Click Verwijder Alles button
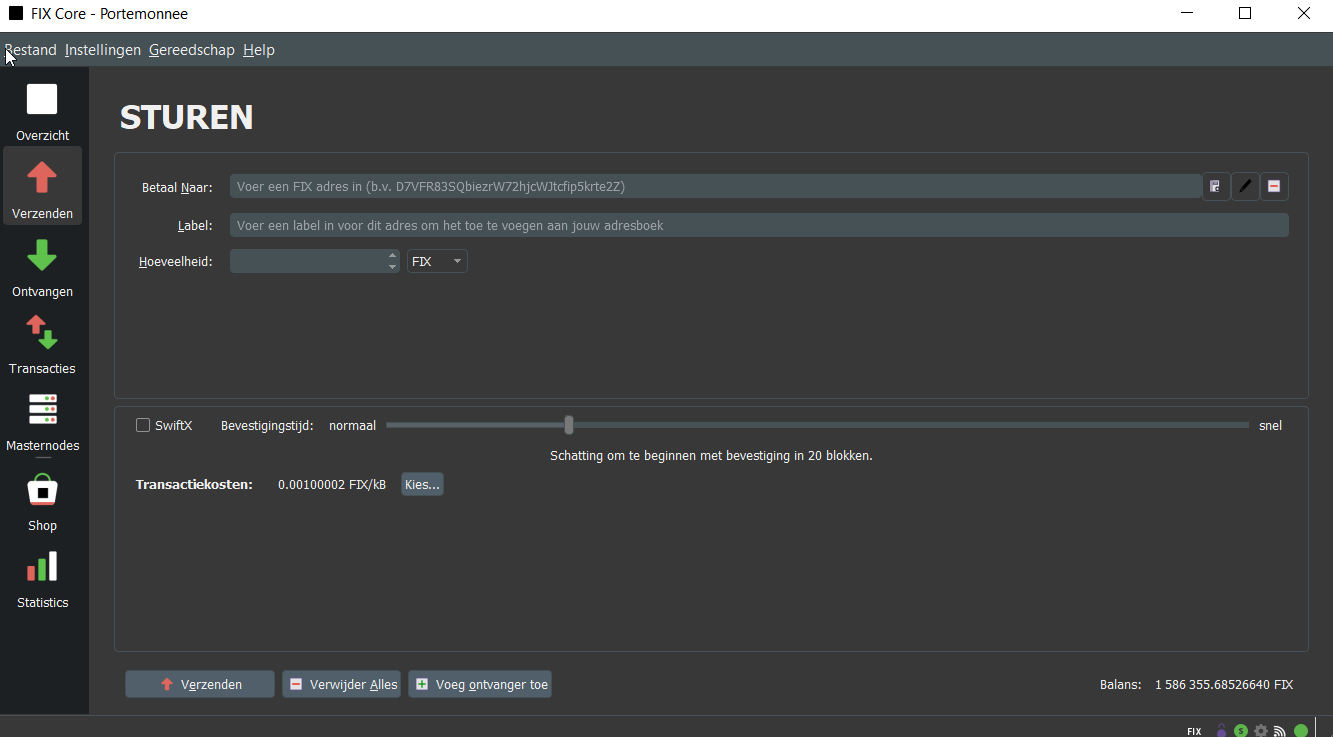1333x737 pixels. pos(342,684)
